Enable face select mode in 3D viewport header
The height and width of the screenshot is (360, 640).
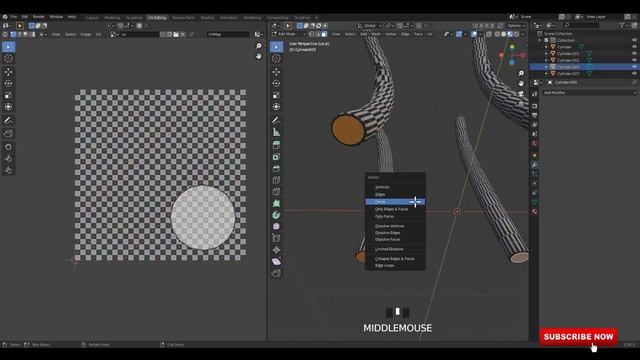click(x=324, y=34)
